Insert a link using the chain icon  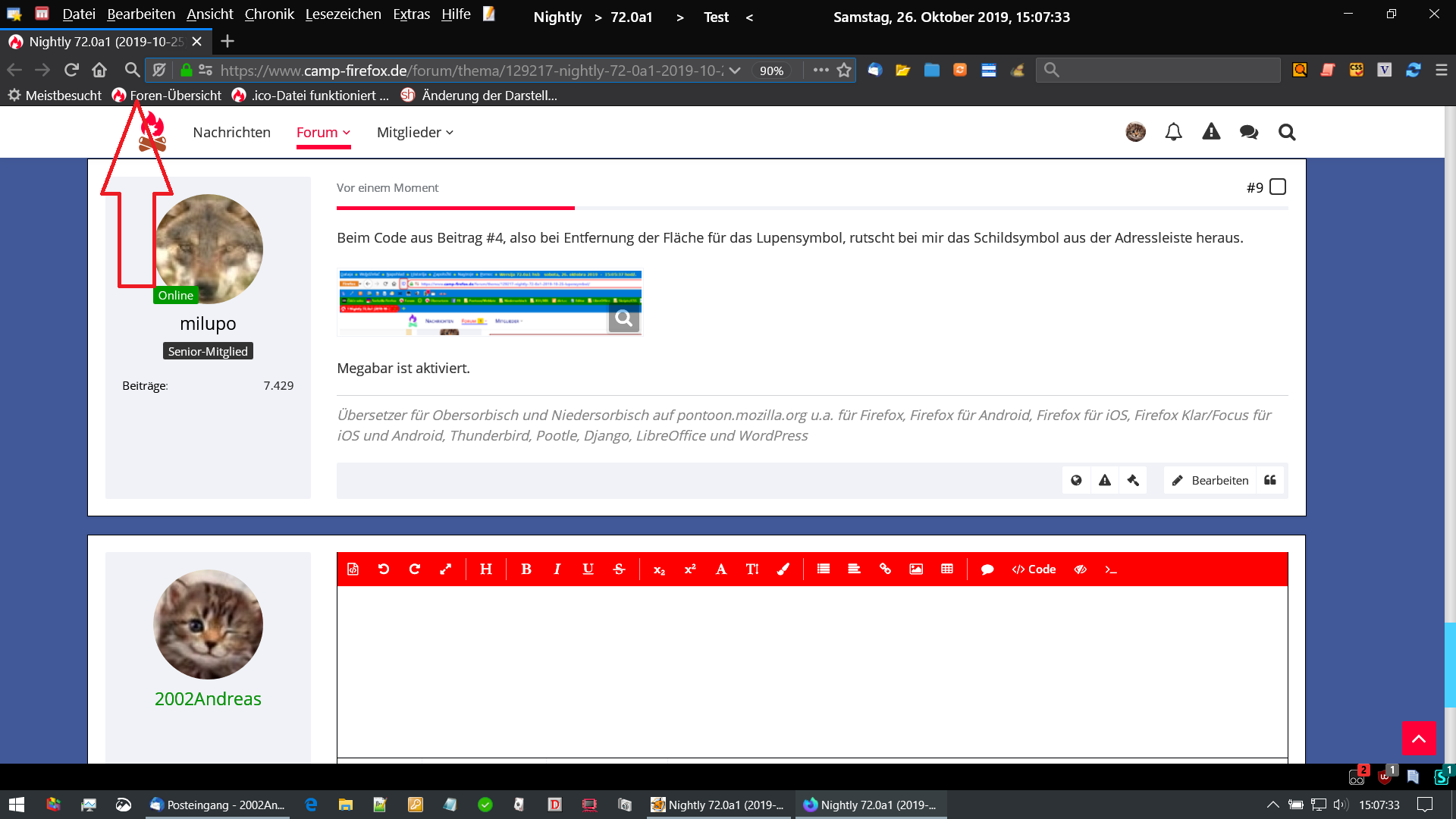pyautogui.click(x=885, y=570)
